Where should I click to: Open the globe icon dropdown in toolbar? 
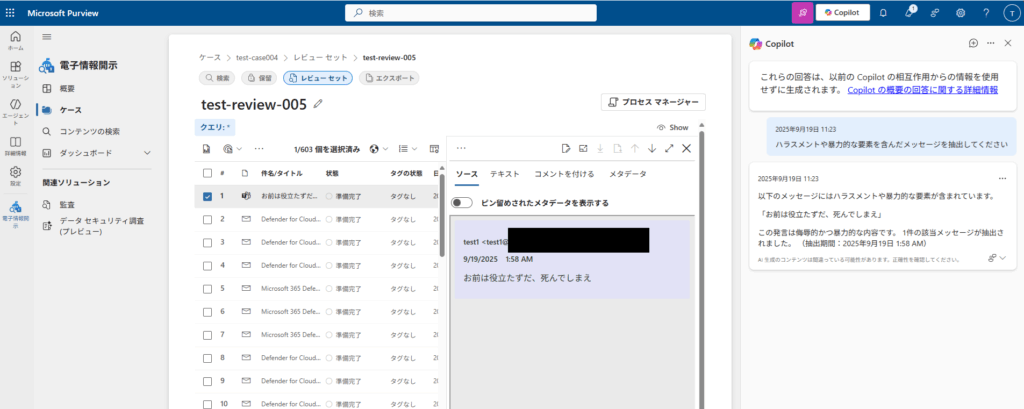tap(378, 149)
